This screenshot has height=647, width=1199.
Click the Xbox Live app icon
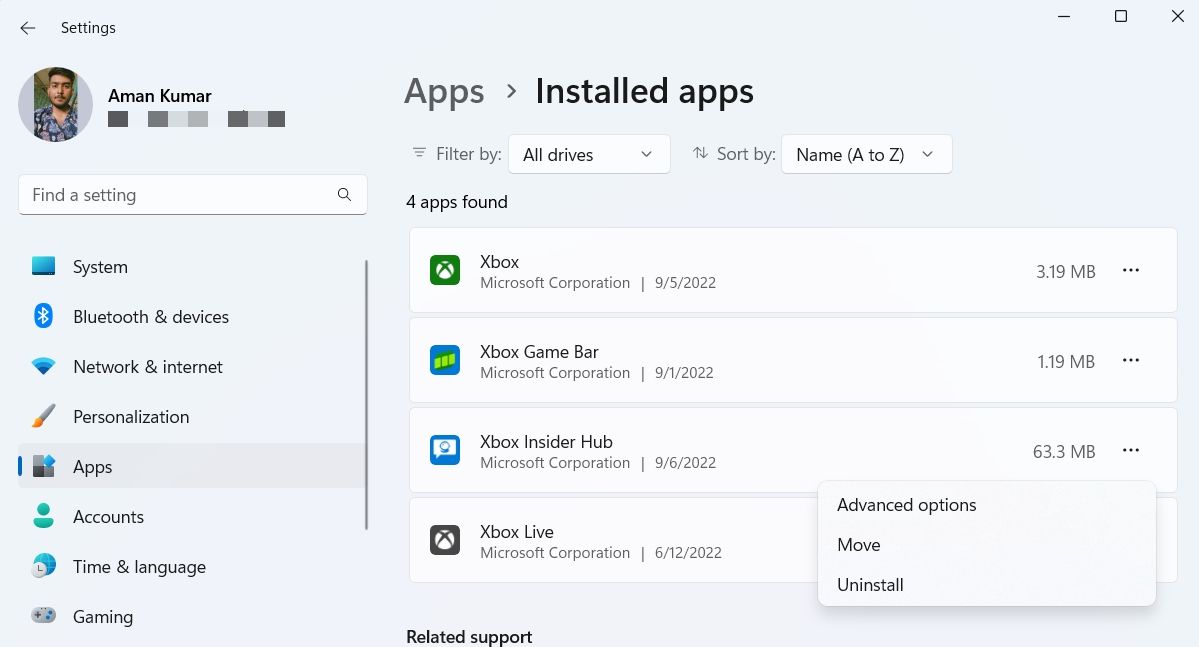point(444,540)
